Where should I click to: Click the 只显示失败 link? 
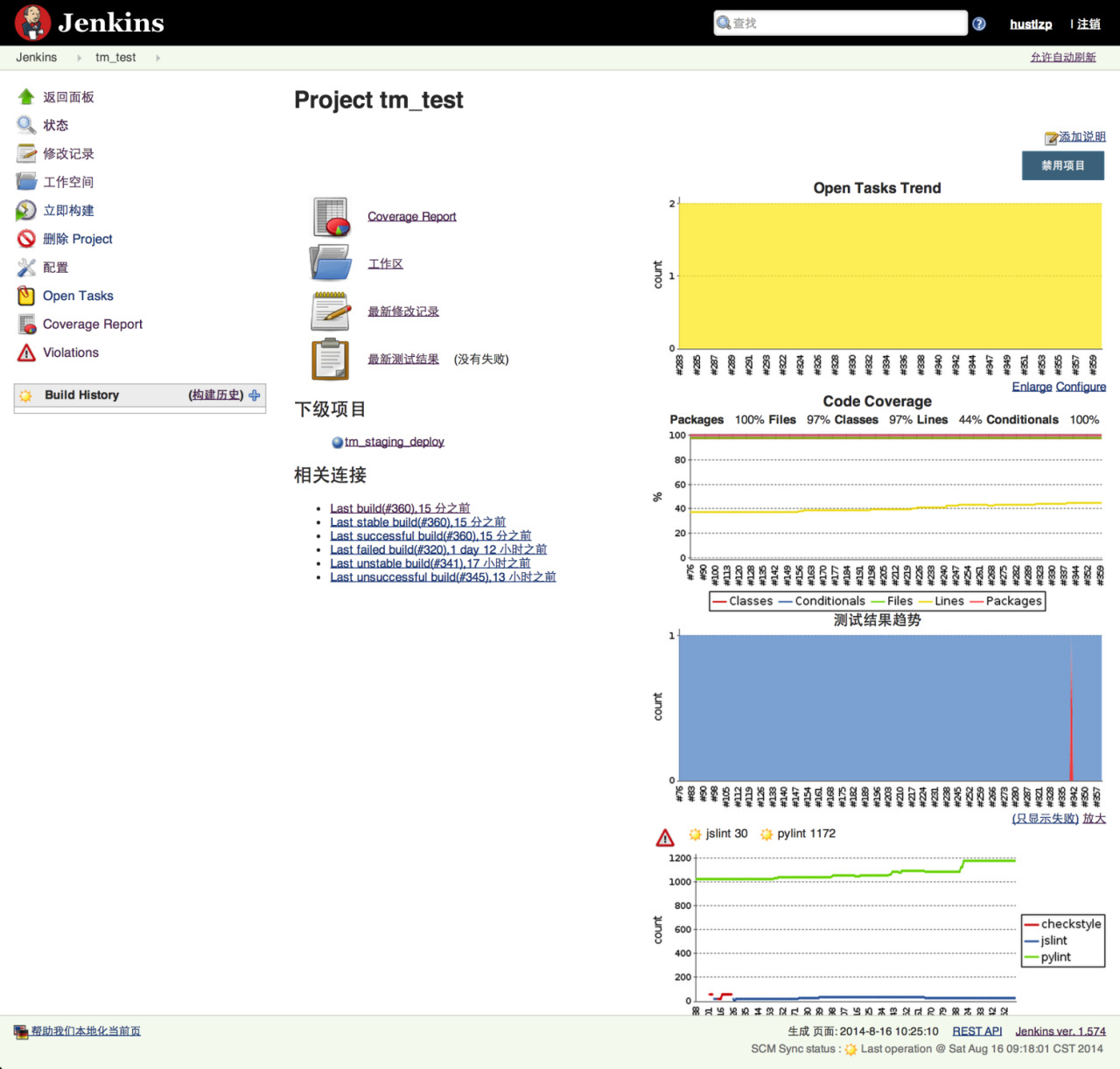tap(1045, 819)
